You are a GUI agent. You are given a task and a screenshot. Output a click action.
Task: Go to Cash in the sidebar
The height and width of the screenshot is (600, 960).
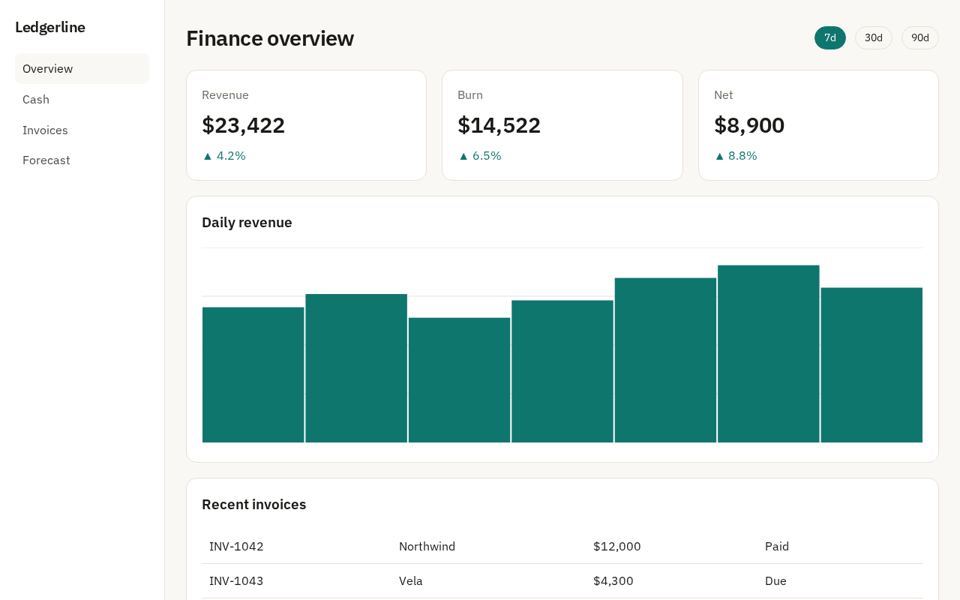81,99
